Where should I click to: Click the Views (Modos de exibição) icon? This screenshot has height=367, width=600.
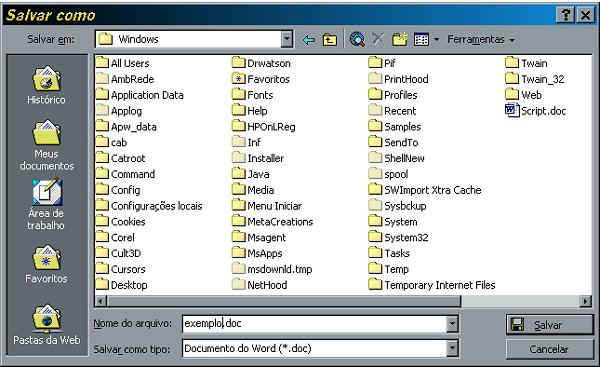[x=421, y=39]
